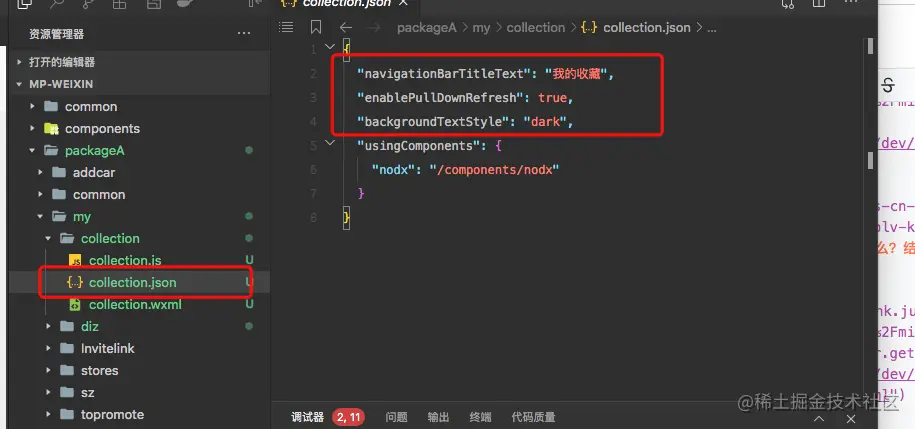
Task: Expand the addcar folder arrow
Action: point(41,173)
